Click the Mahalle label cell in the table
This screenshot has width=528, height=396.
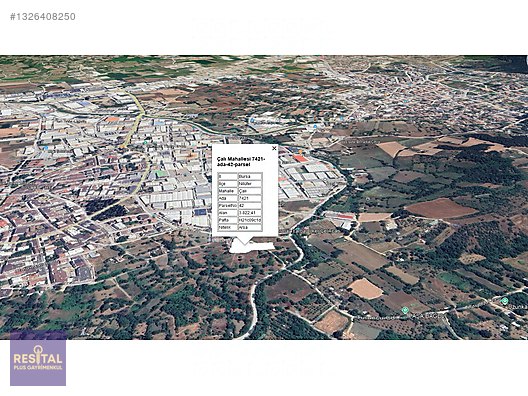coord(228,191)
